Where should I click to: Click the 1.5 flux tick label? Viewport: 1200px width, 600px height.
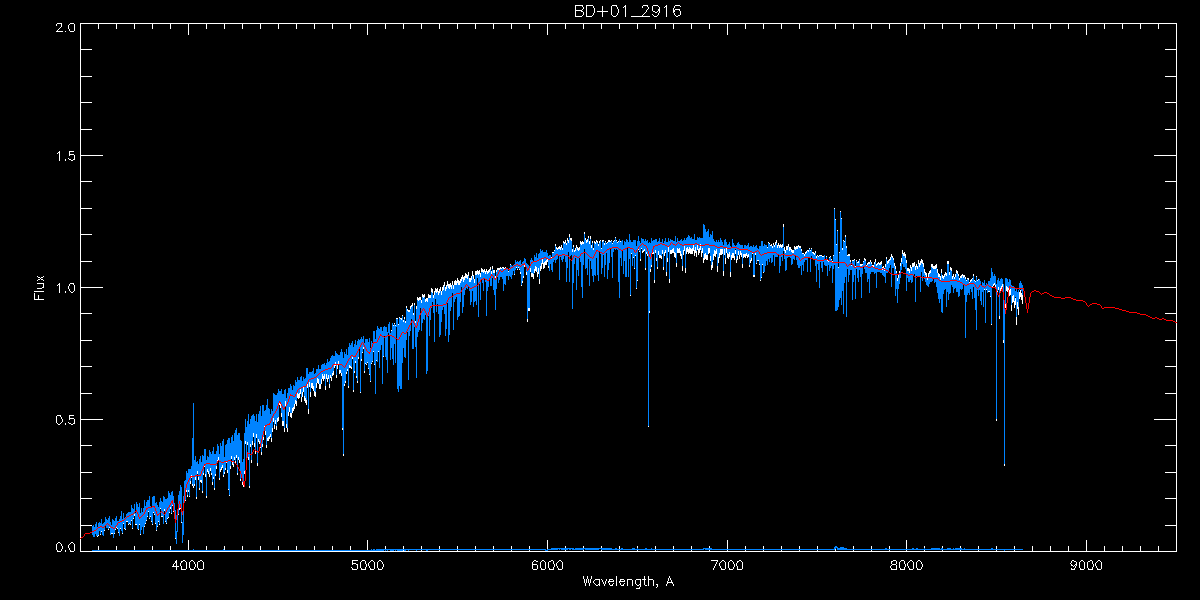point(65,157)
